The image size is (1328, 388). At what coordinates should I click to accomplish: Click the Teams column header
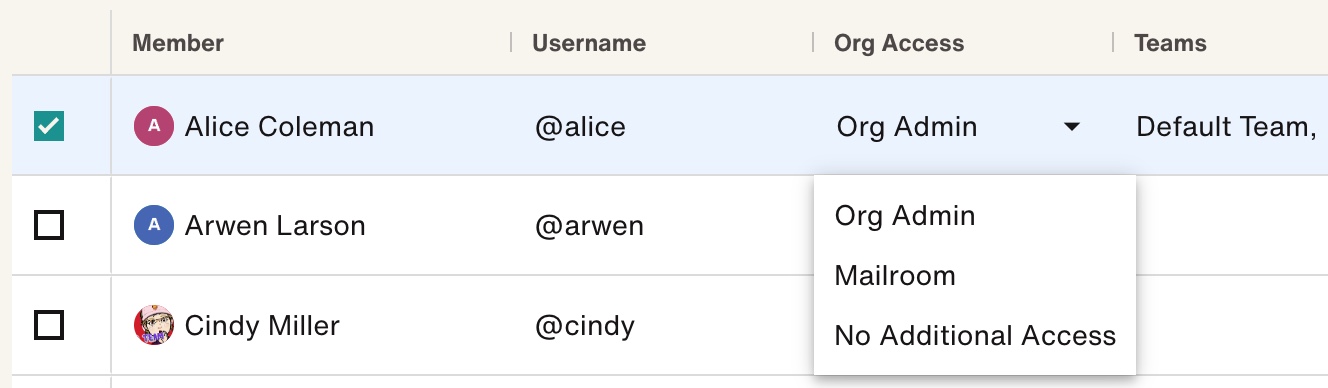(1170, 43)
